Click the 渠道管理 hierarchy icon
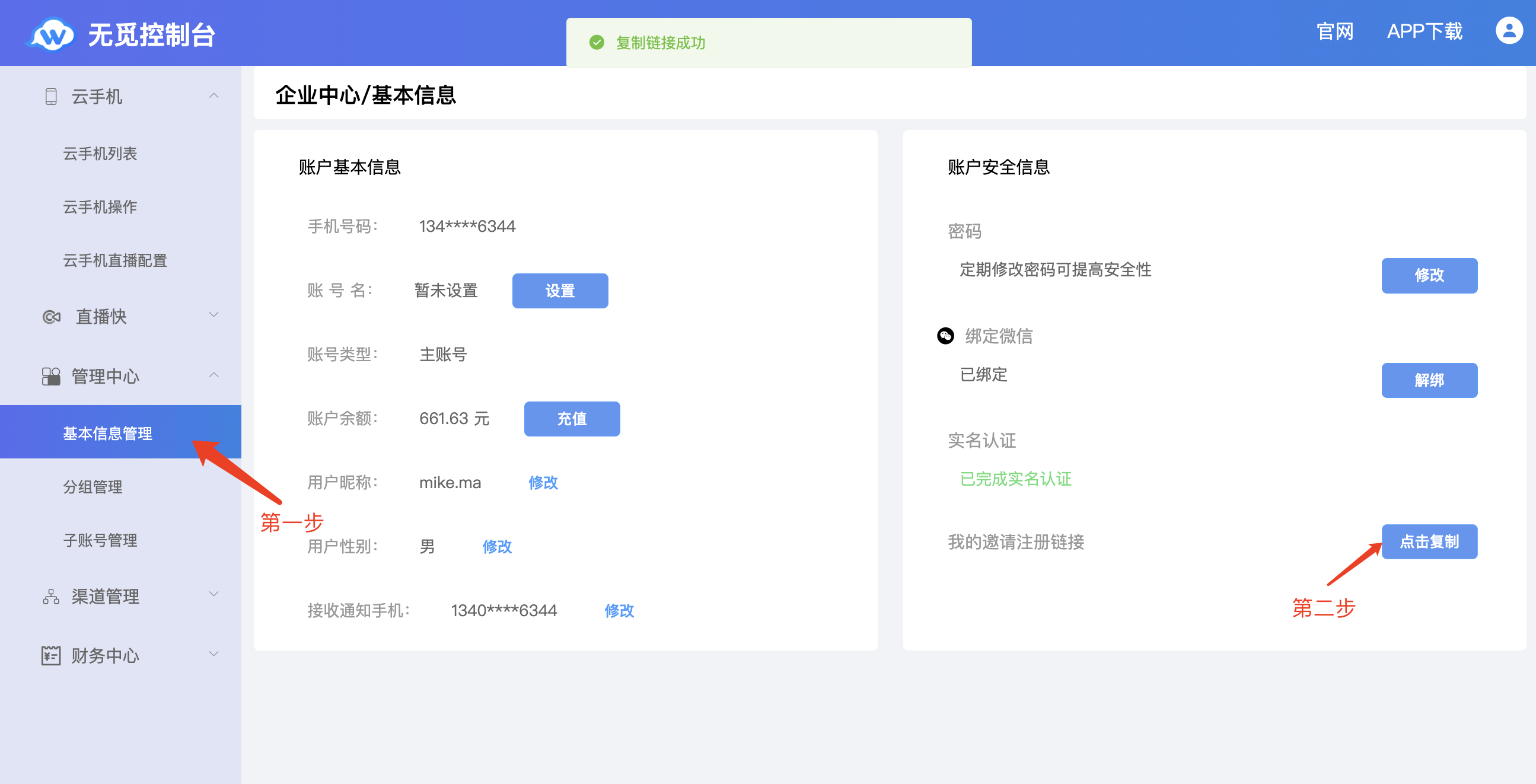The image size is (1536, 784). coord(51,596)
